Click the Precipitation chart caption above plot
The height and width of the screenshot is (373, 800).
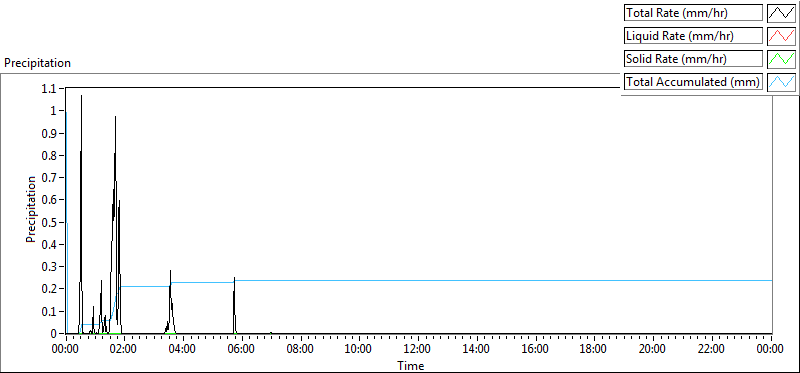(x=37, y=63)
